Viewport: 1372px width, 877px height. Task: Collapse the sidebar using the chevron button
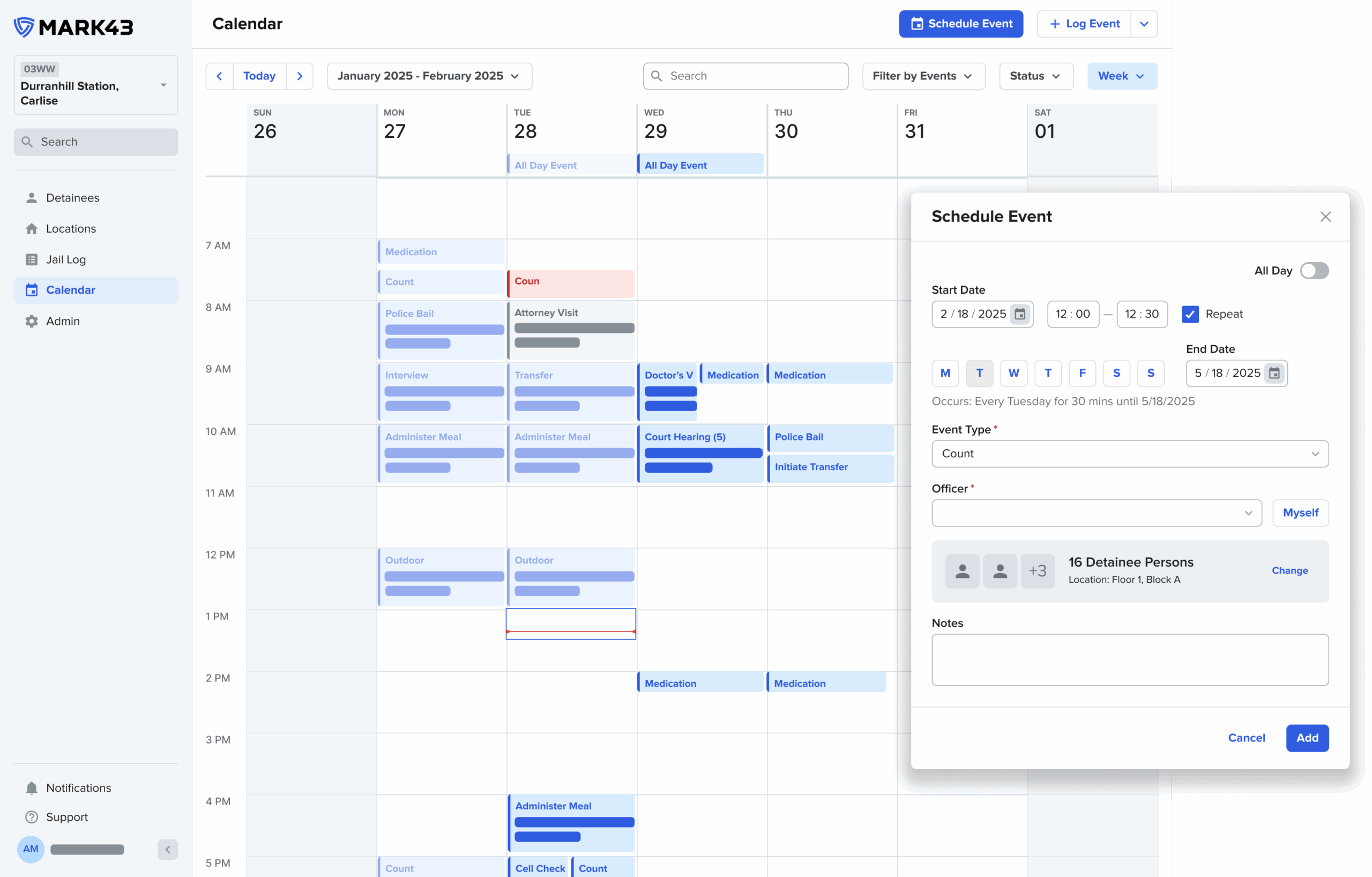click(x=168, y=849)
